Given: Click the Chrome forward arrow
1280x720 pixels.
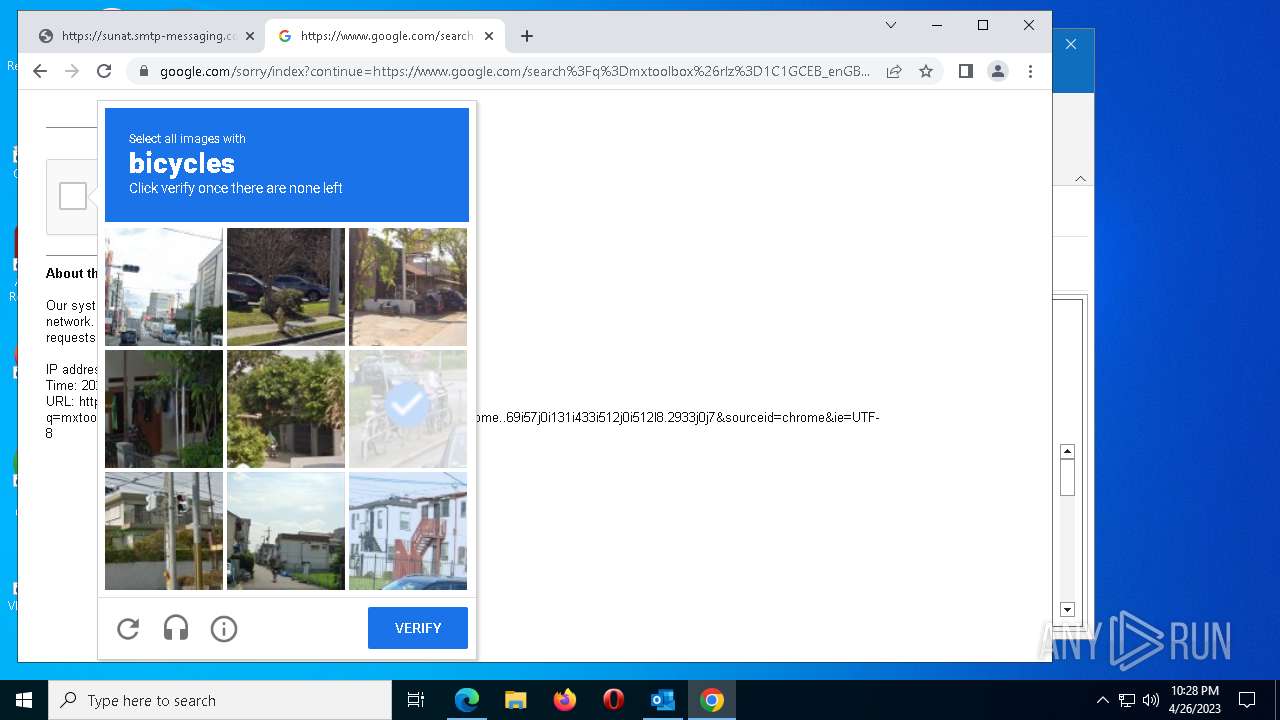Looking at the screenshot, I should pyautogui.click(x=72, y=71).
